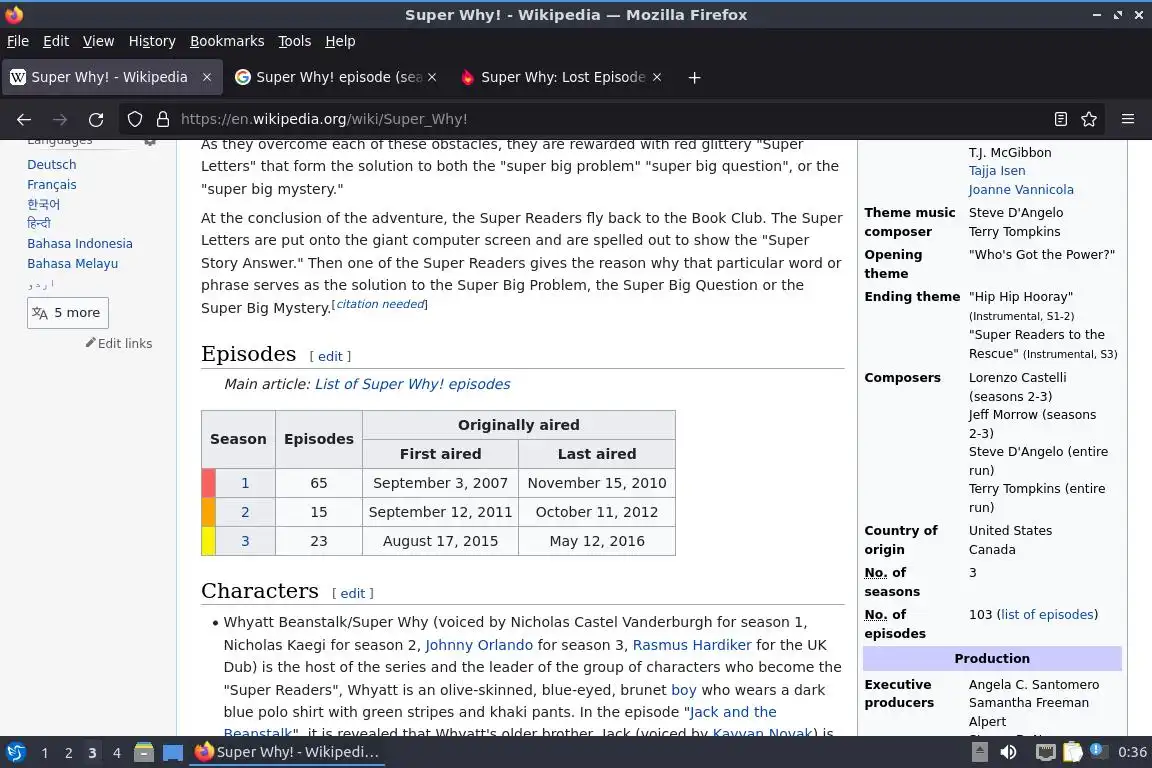The image size is (1152, 768).
Task: Open the Deutsch language link
Action: coord(51,165)
